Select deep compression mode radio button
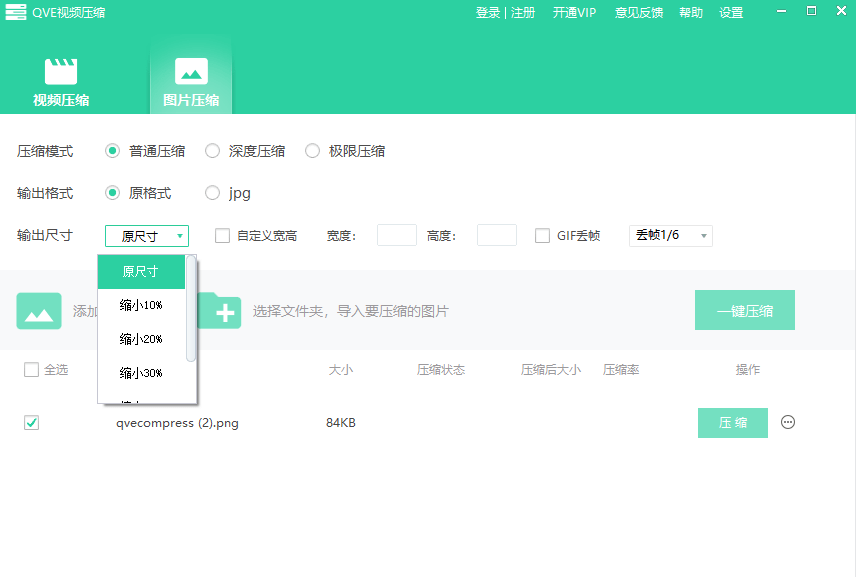 (x=213, y=151)
